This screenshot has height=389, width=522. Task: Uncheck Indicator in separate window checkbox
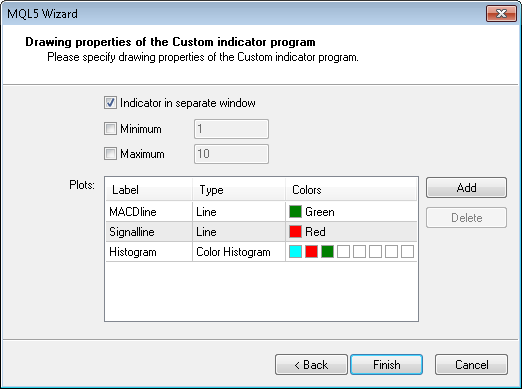point(110,103)
